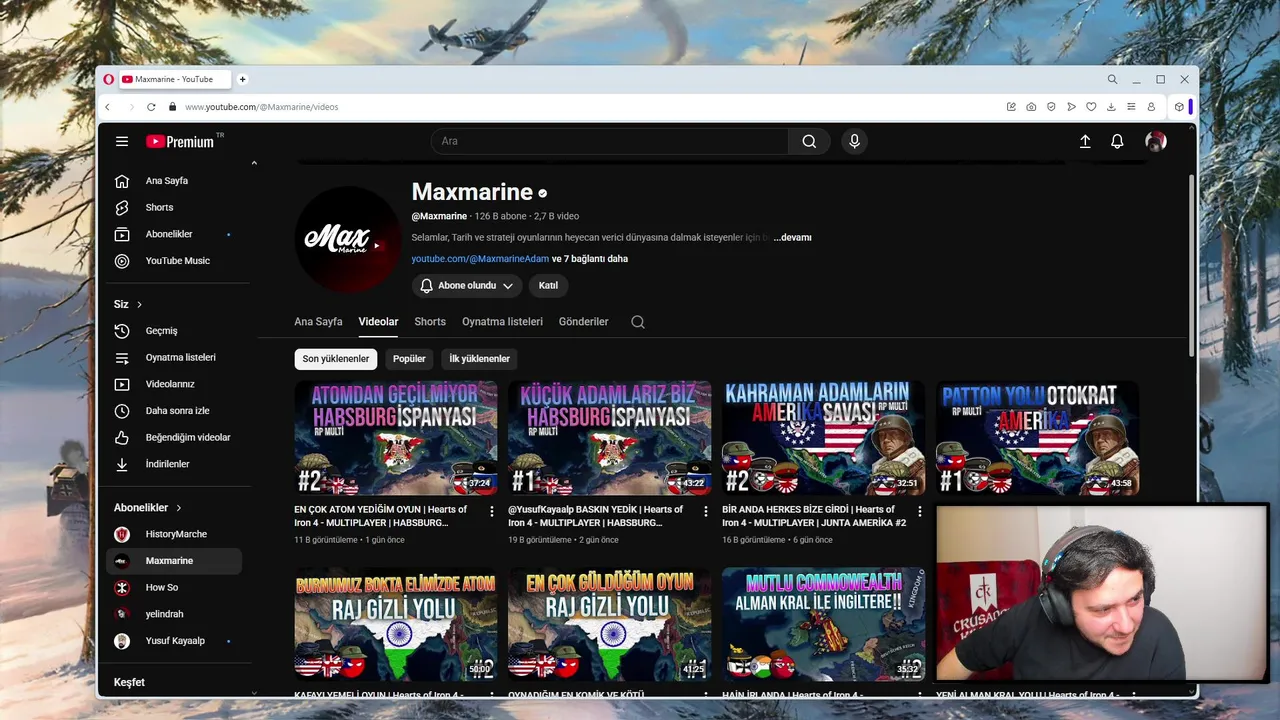Open the Opera profile icon

tap(1151, 107)
